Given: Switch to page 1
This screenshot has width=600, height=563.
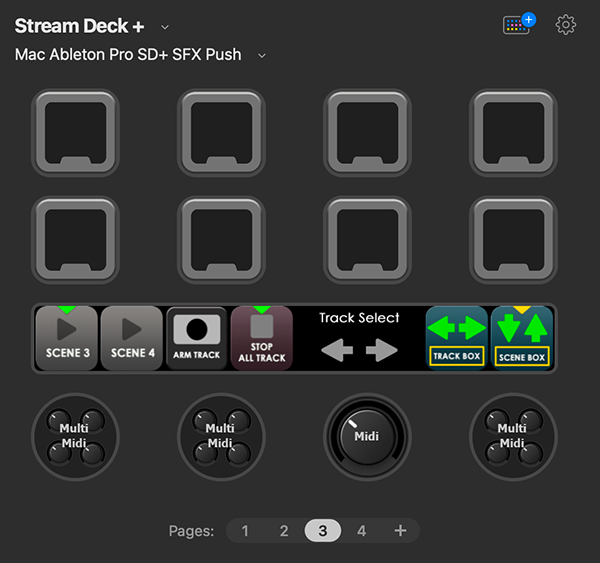Looking at the screenshot, I should (245, 531).
